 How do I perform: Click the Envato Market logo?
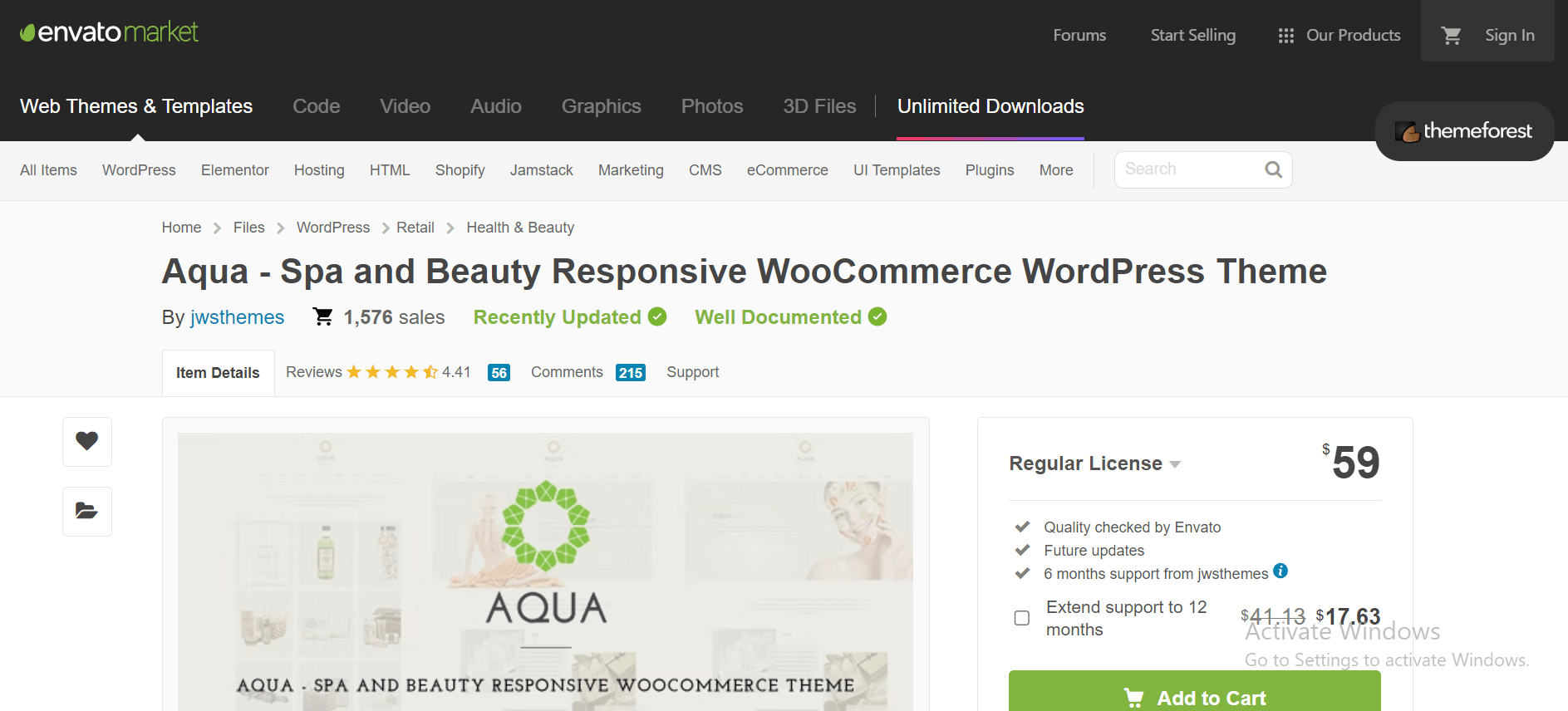coord(109,32)
